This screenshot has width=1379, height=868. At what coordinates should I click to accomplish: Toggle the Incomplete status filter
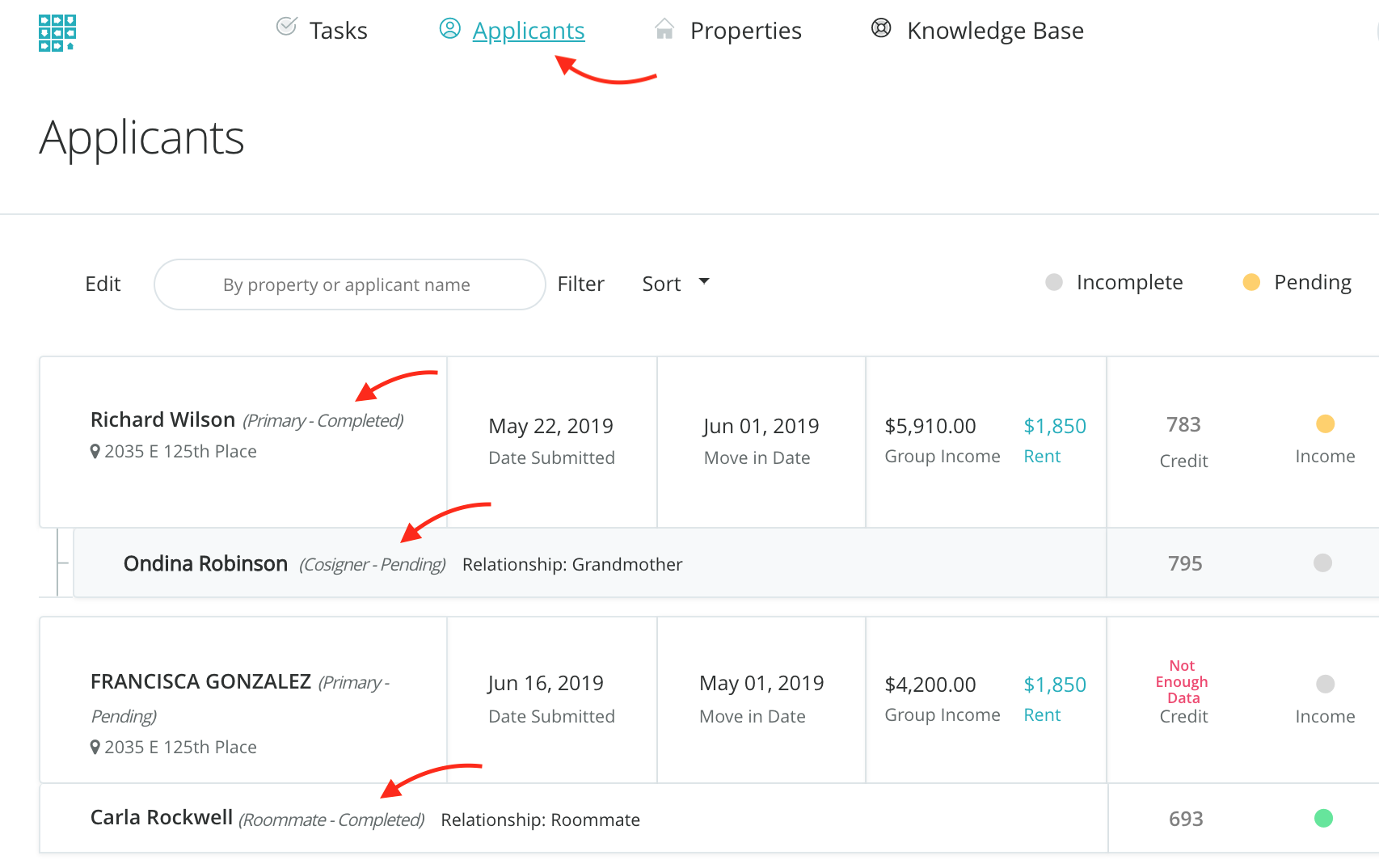click(x=1114, y=282)
